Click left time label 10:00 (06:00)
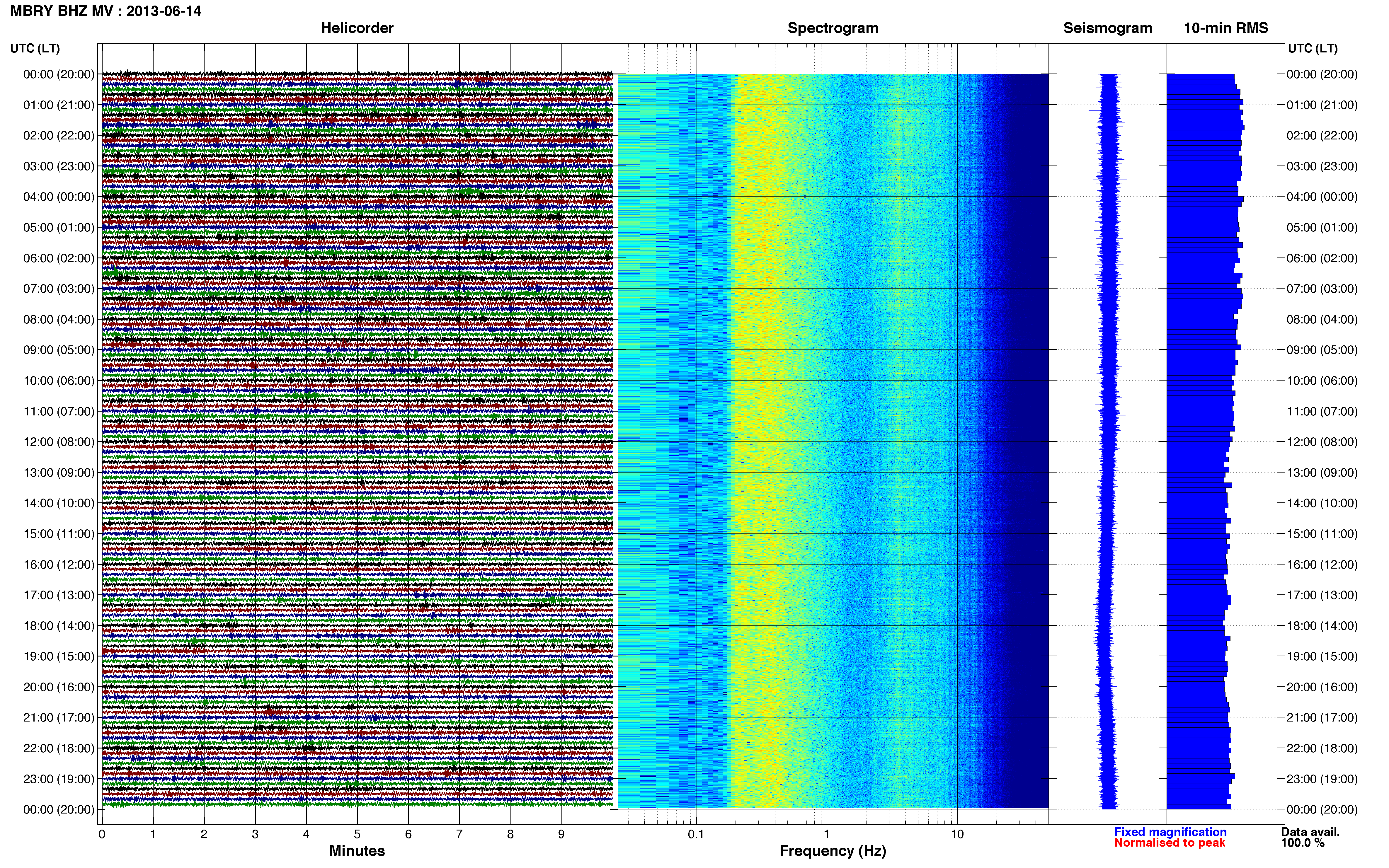 click(59, 381)
